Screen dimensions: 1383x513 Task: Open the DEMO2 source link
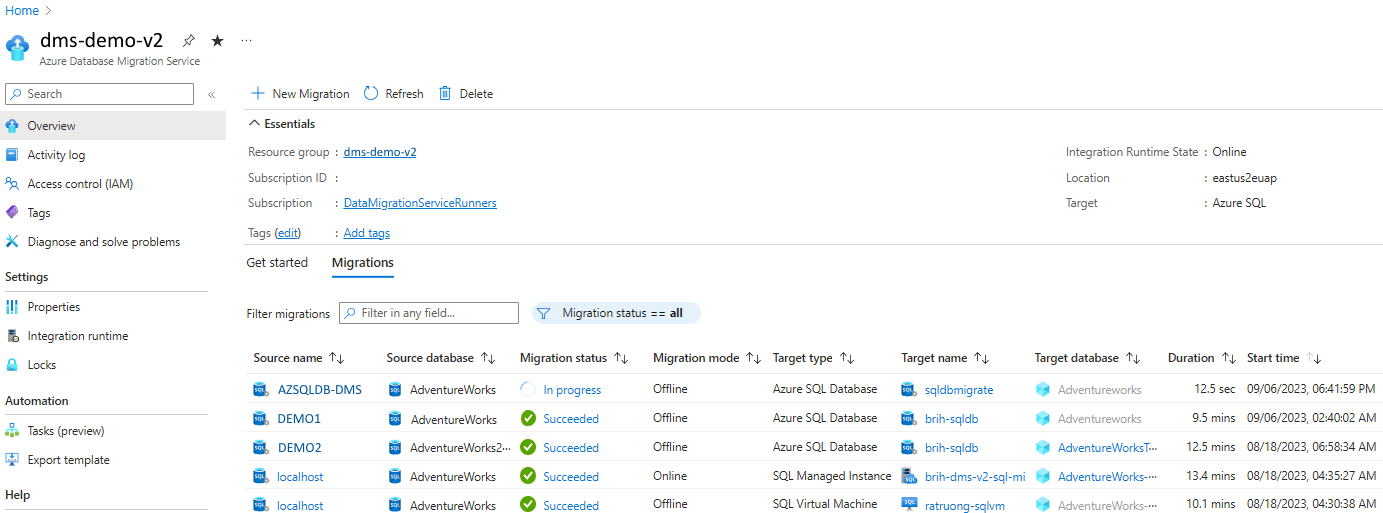tap(299, 448)
